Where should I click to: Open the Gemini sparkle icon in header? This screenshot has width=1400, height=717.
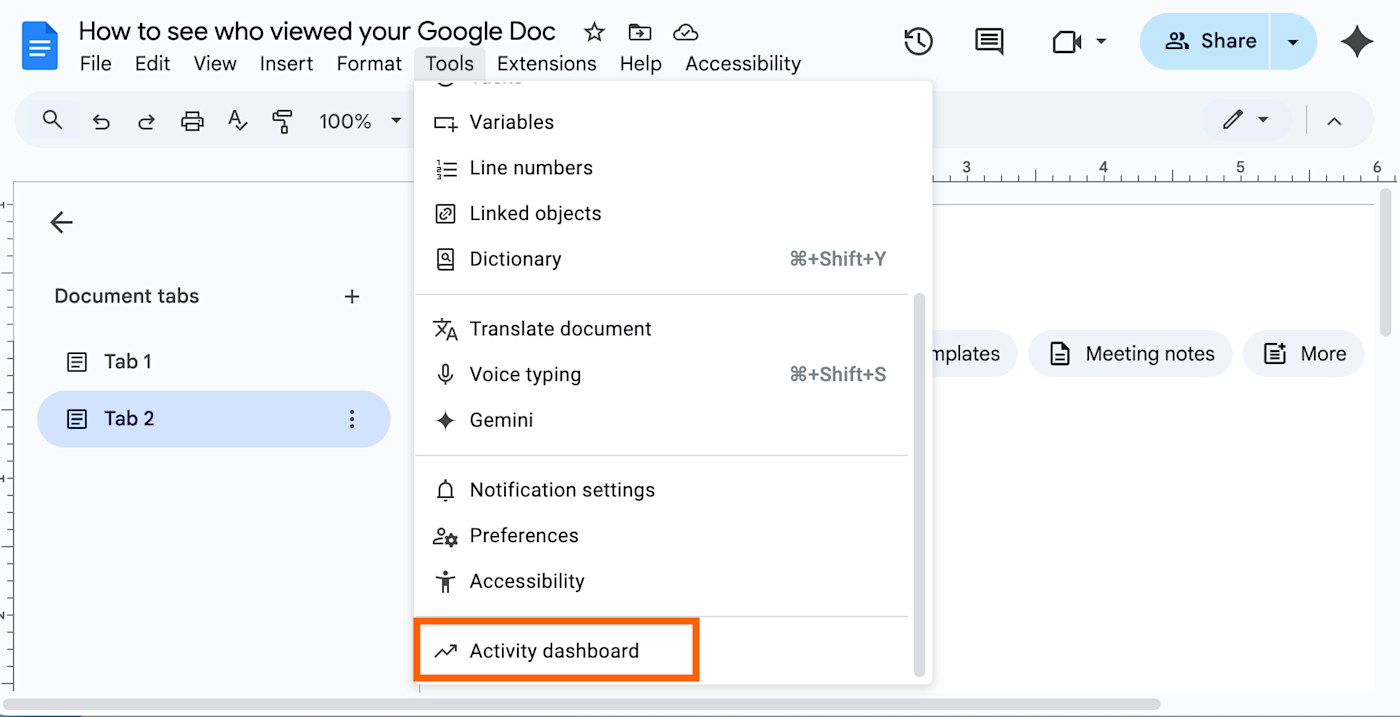pyautogui.click(x=1356, y=41)
